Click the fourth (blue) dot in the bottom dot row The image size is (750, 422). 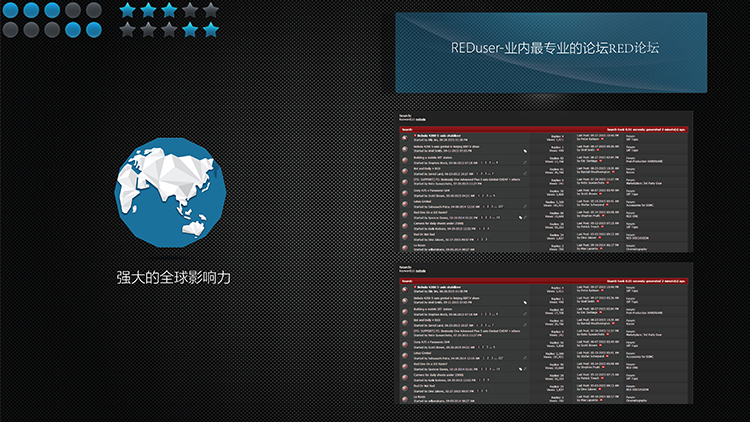pos(73,30)
